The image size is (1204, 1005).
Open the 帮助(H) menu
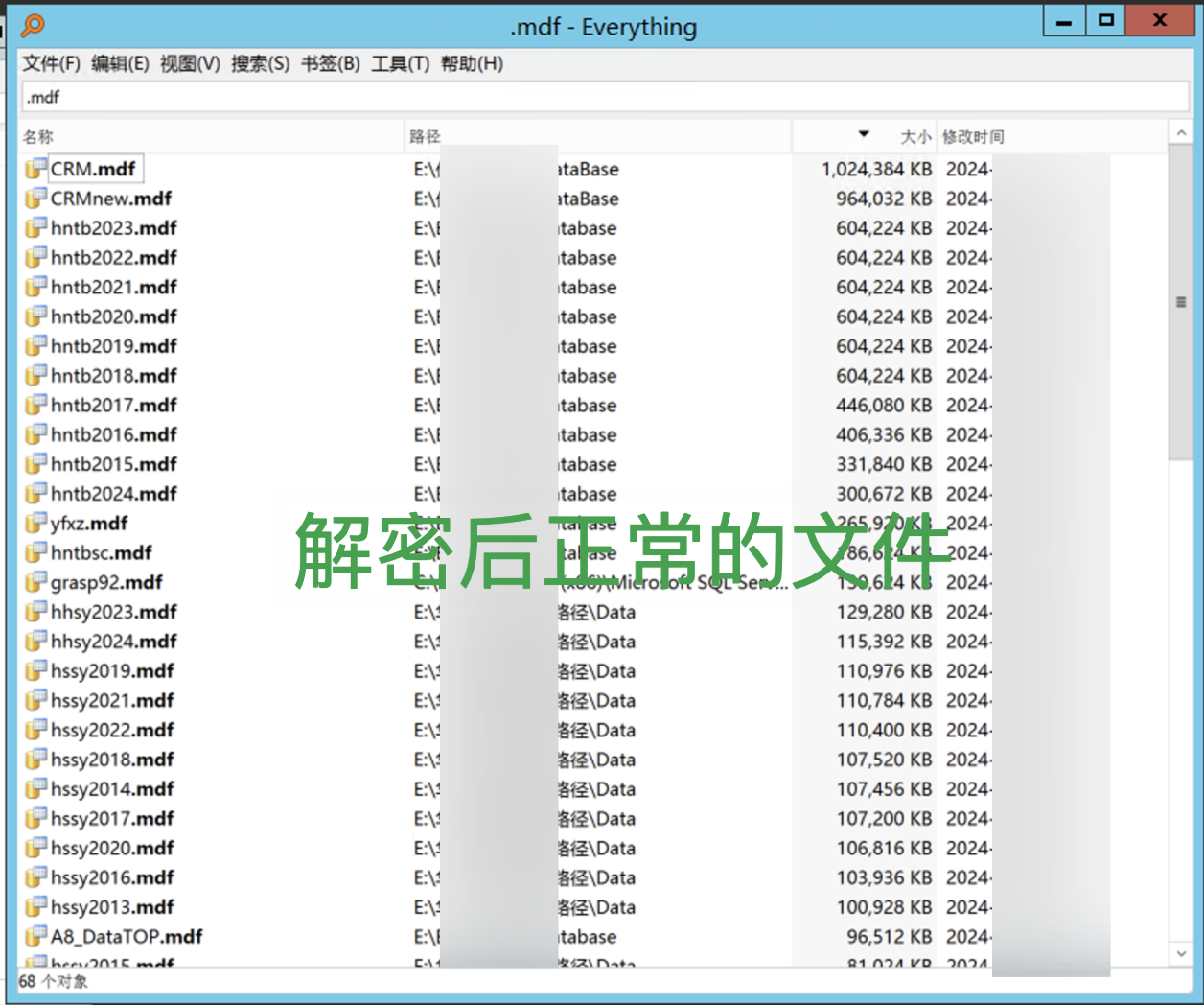472,64
